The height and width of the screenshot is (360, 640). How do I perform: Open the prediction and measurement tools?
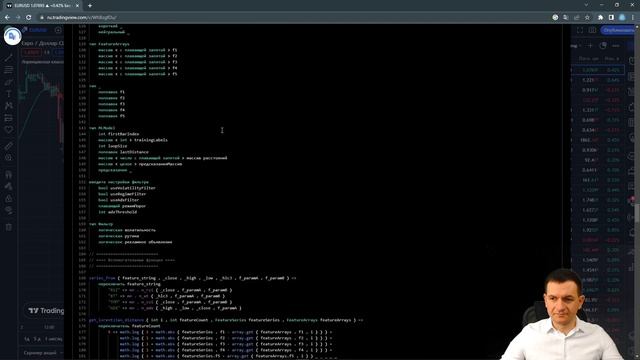pyautogui.click(x=9, y=118)
